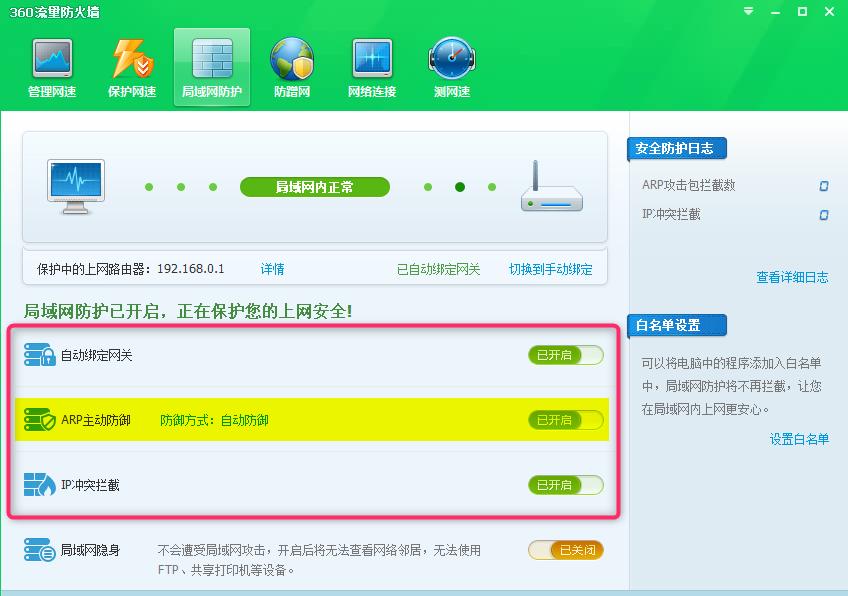Image resolution: width=848 pixels, height=596 pixels.
Task: Disable the 自动绑定网关 toggle
Action: tap(565, 355)
